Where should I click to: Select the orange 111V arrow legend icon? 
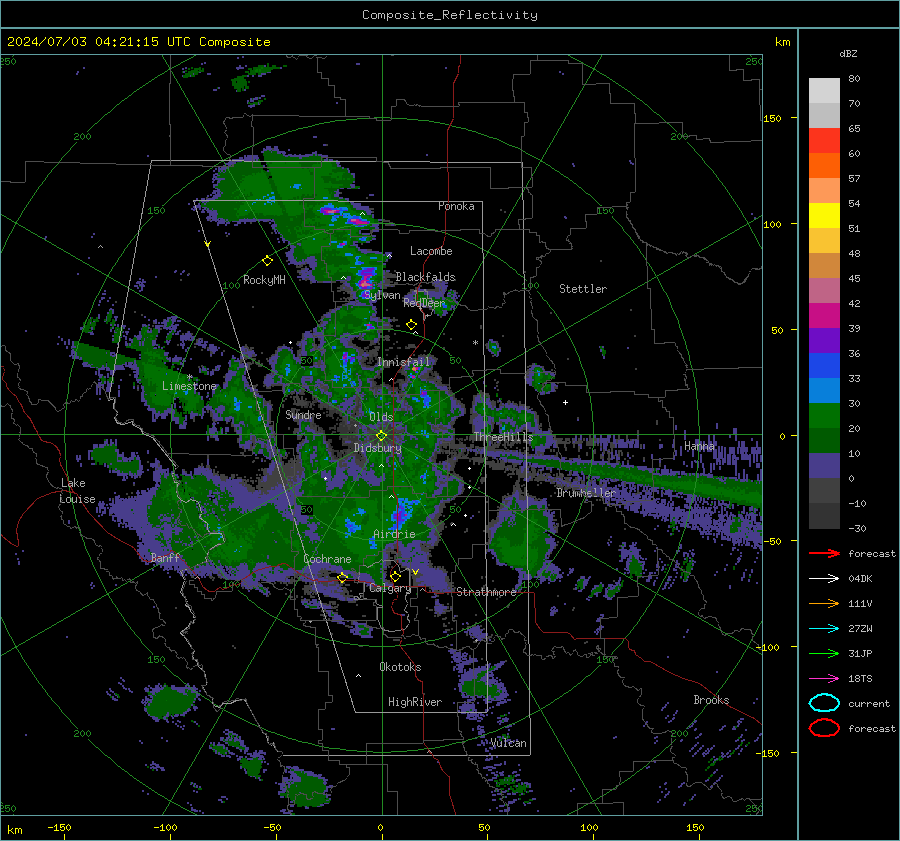click(824, 603)
